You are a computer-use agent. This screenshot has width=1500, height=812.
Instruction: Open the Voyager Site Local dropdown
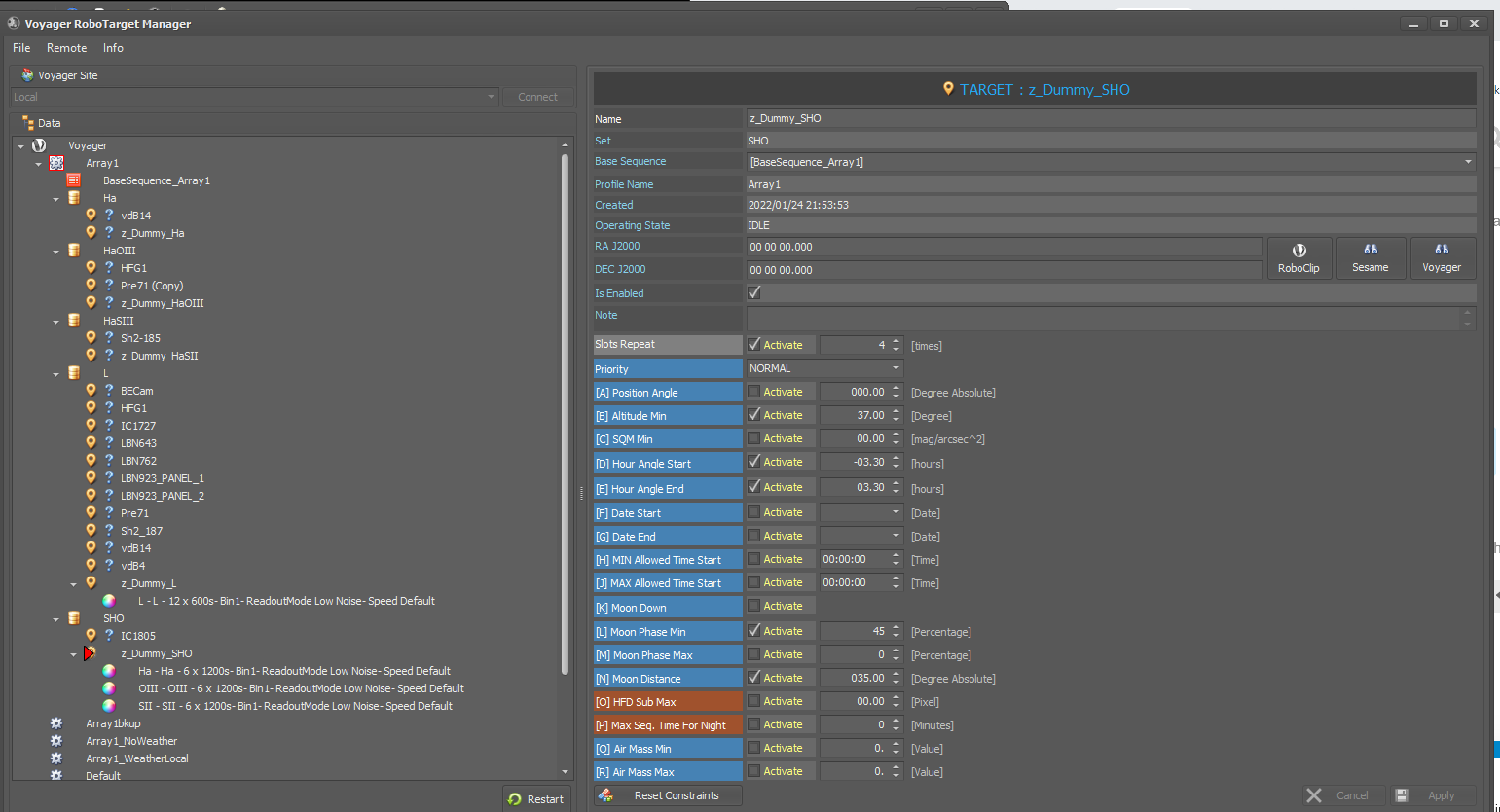[x=491, y=97]
